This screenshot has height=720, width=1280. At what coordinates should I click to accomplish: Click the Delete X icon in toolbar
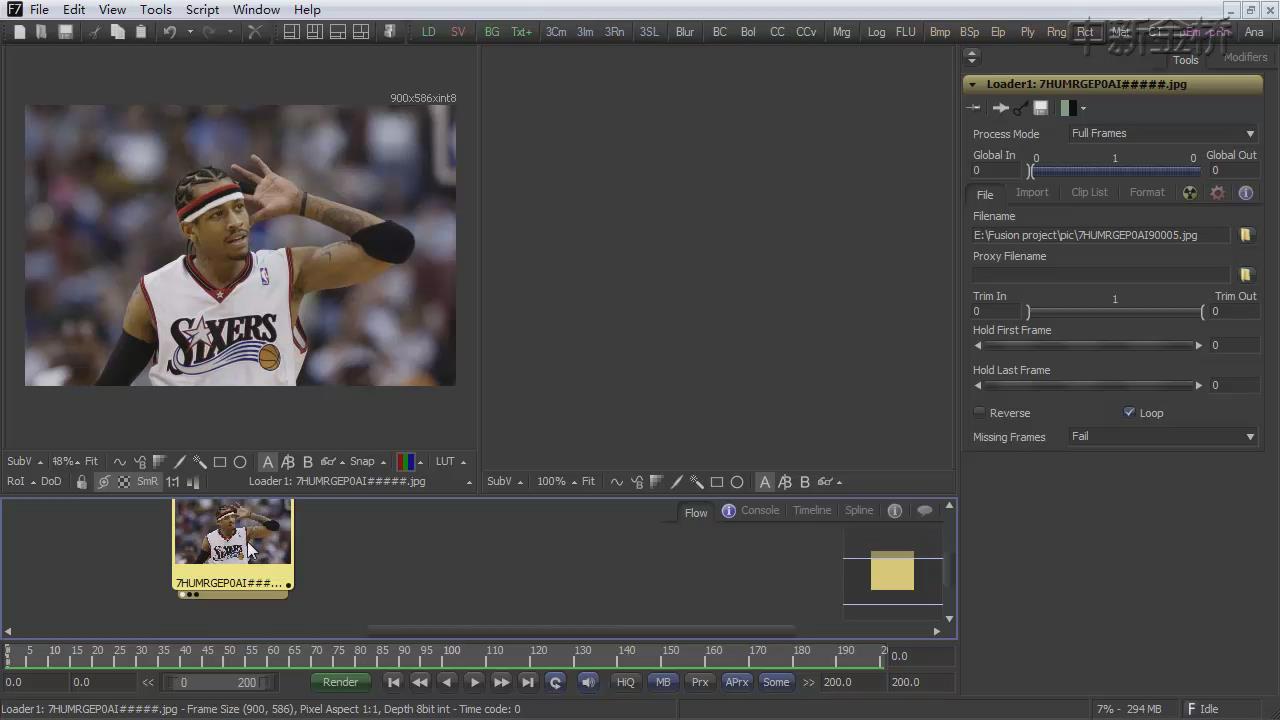coord(254,32)
